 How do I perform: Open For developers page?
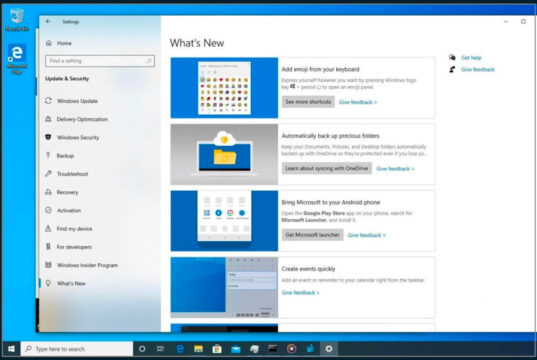tap(74, 247)
